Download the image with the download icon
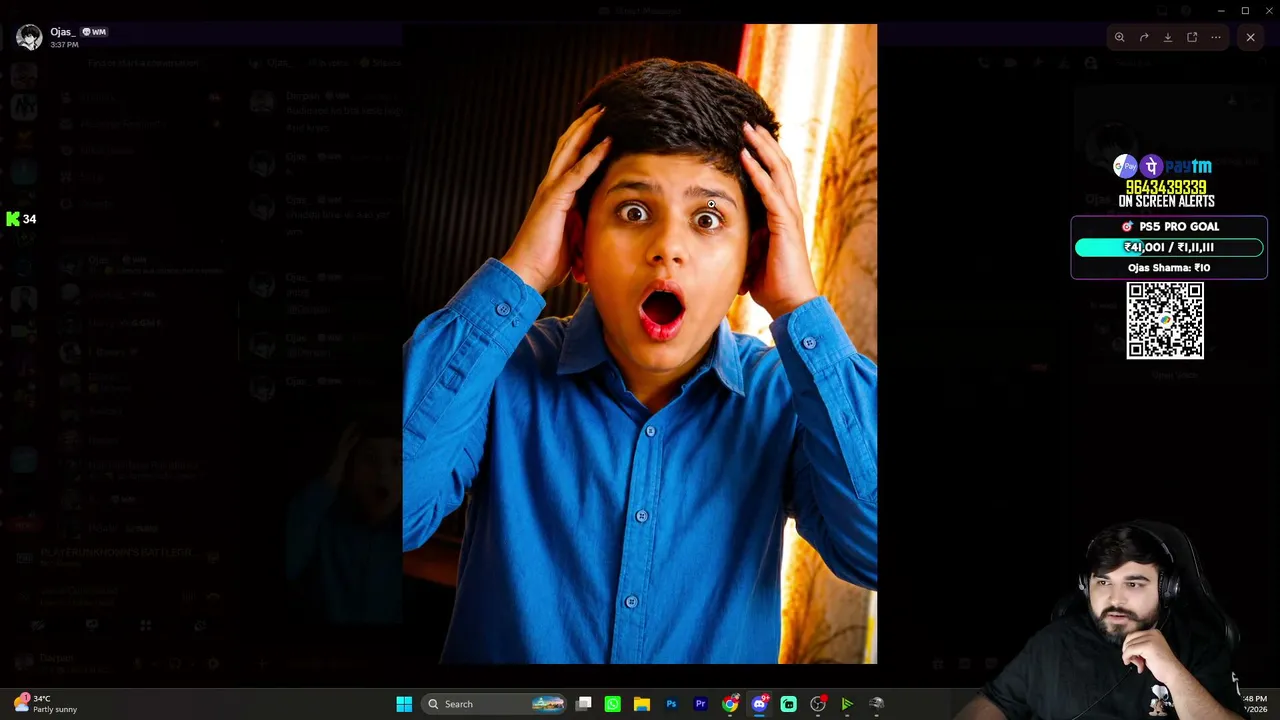The height and width of the screenshot is (720, 1280). pyautogui.click(x=1168, y=37)
